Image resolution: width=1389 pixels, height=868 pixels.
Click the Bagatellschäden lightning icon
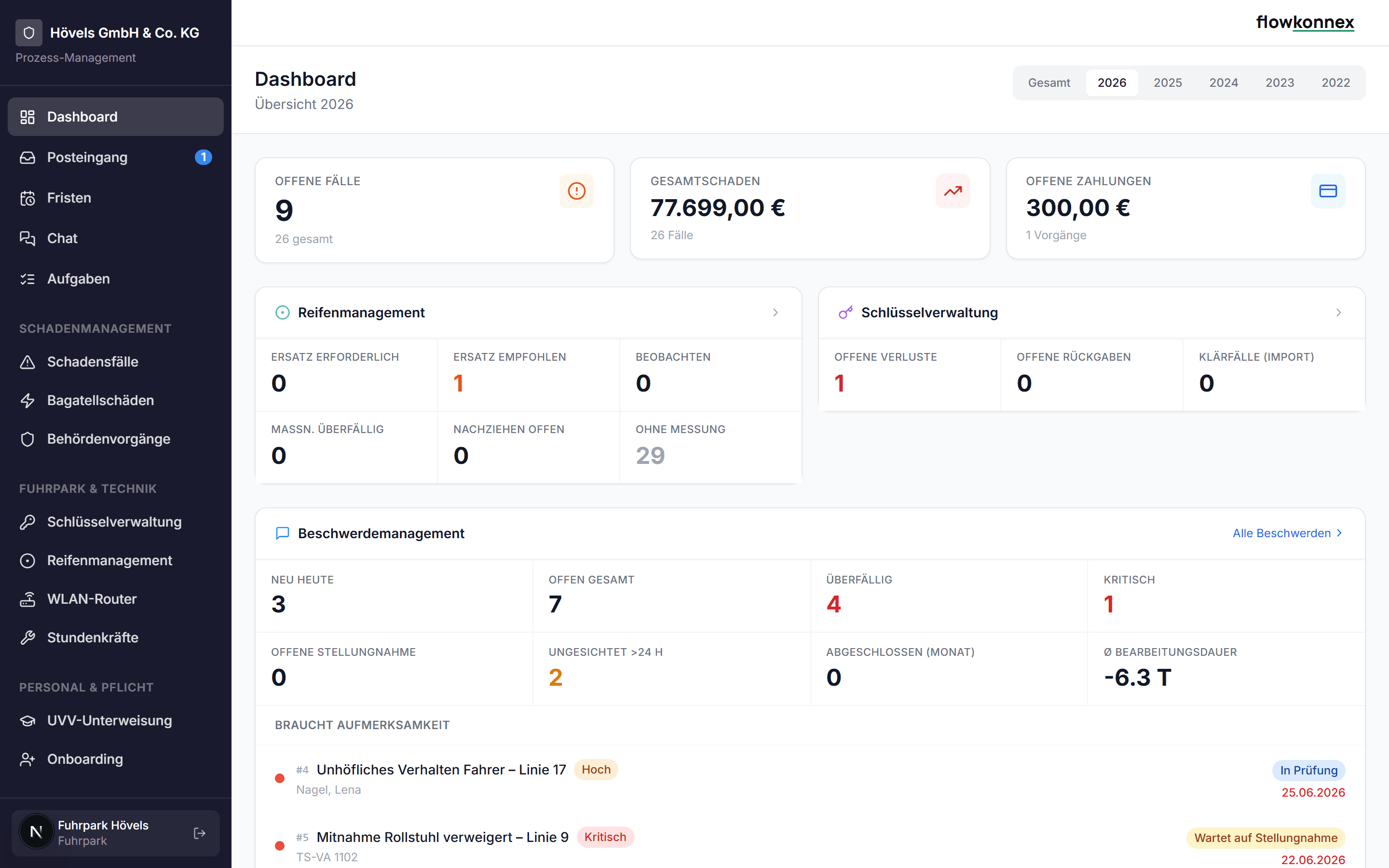click(27, 400)
